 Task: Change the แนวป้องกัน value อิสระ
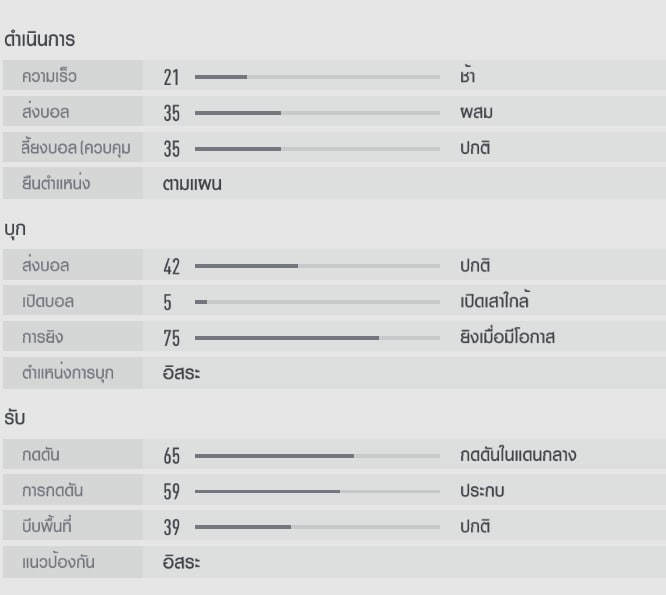(181, 563)
